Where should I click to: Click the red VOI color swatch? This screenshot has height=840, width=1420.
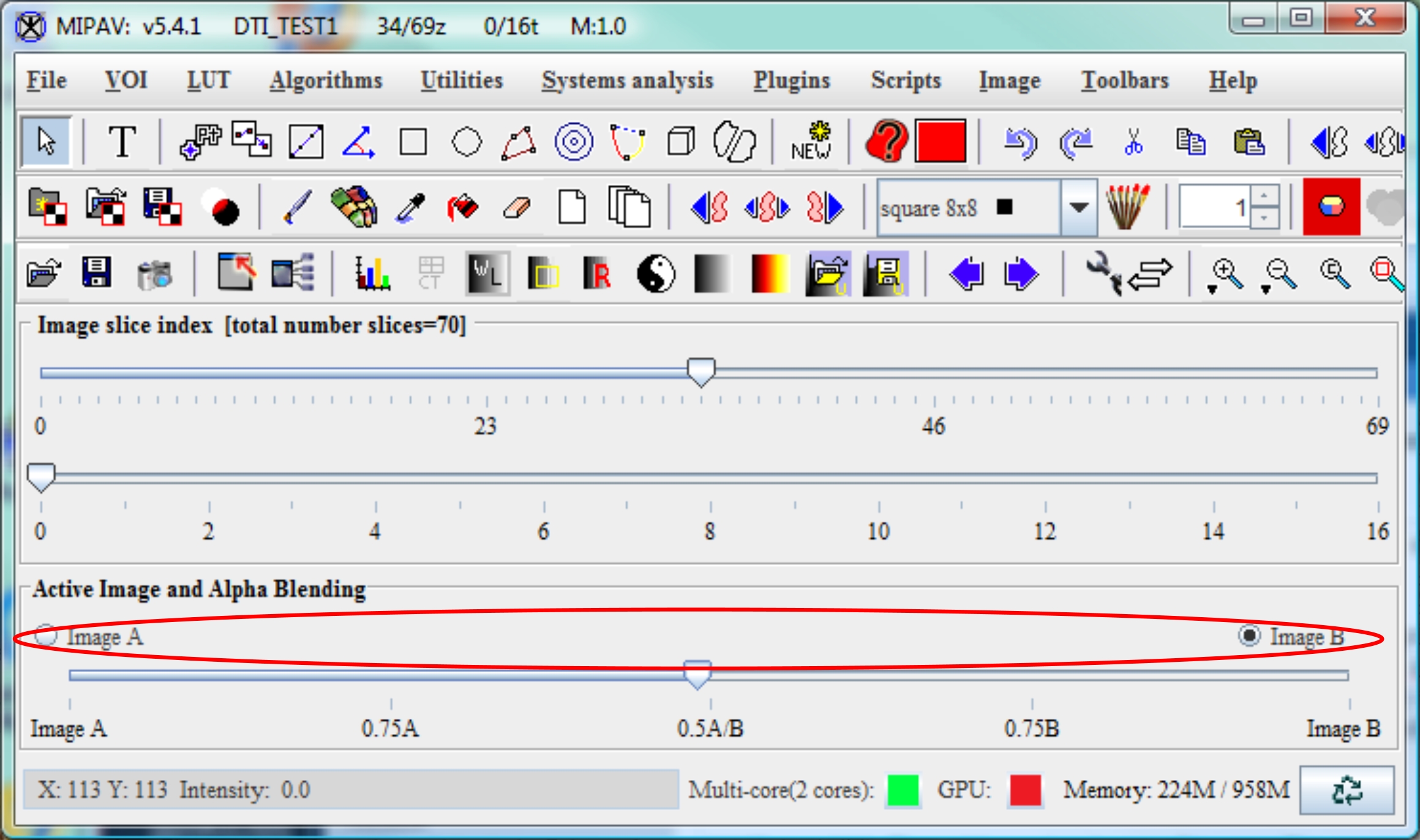coord(940,141)
